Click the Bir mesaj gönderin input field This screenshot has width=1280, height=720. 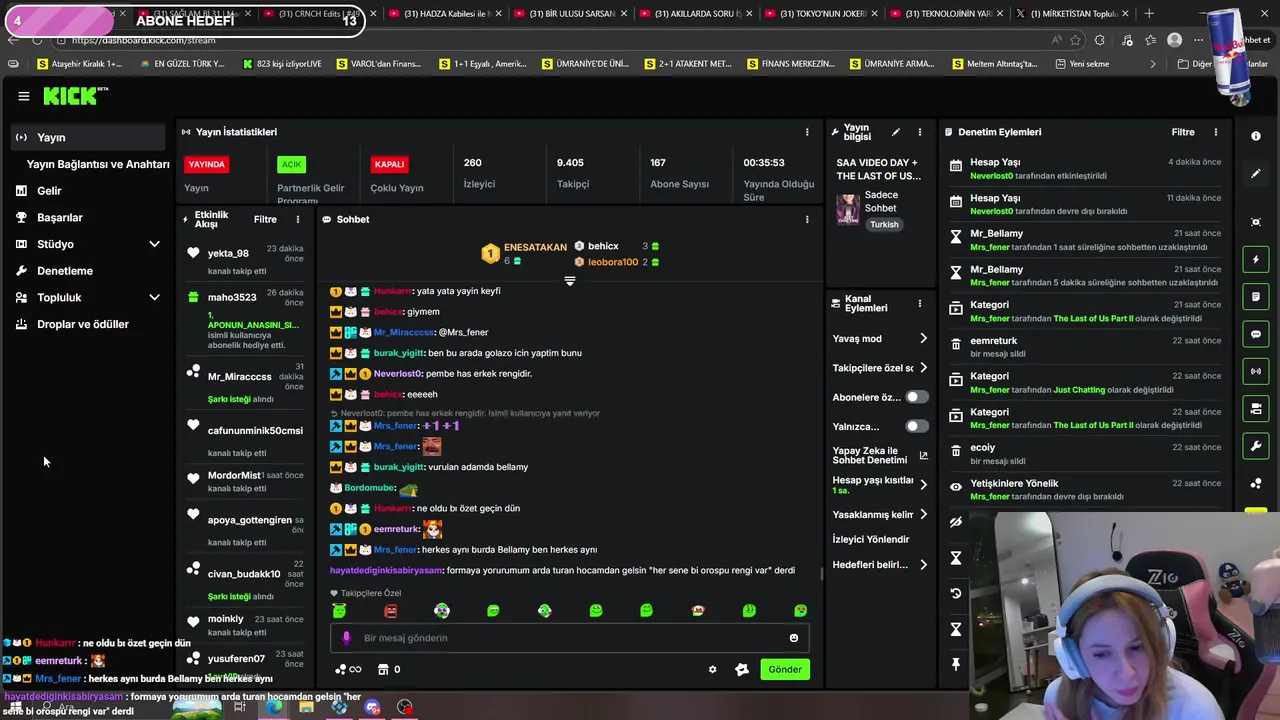click(570, 638)
